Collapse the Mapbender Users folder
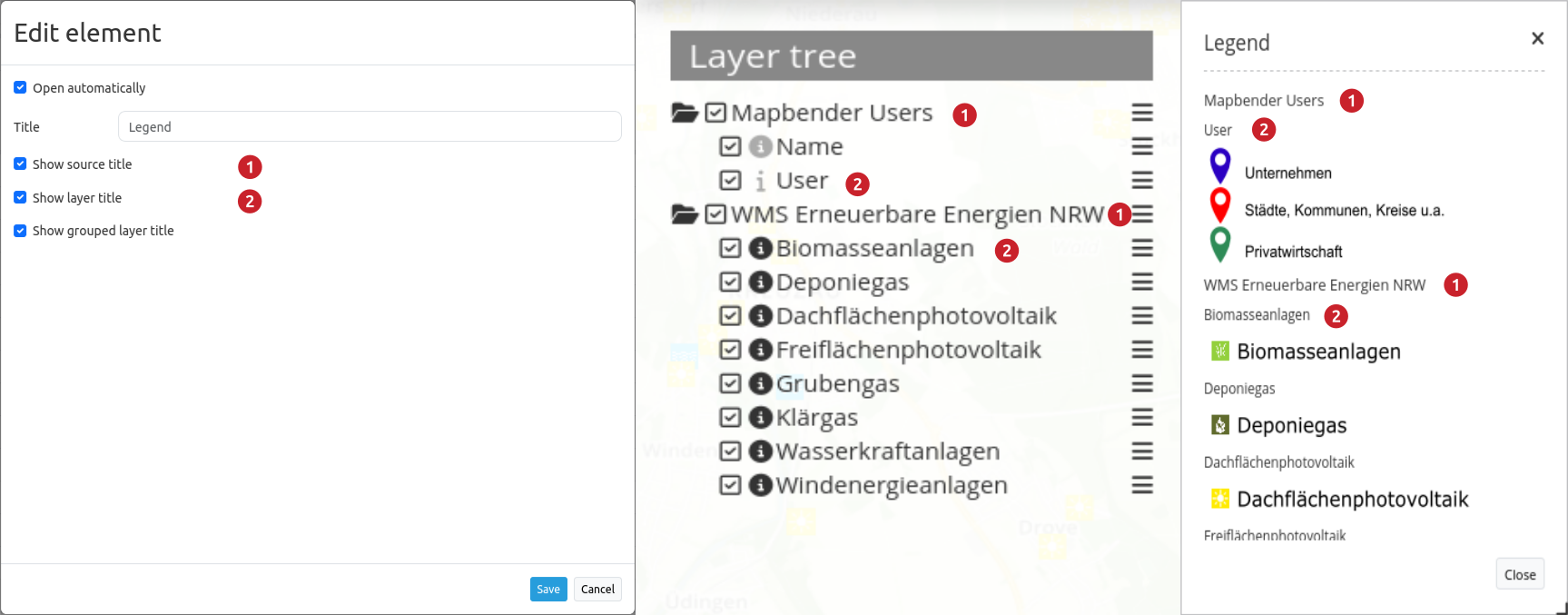1568x615 pixels. (x=684, y=113)
